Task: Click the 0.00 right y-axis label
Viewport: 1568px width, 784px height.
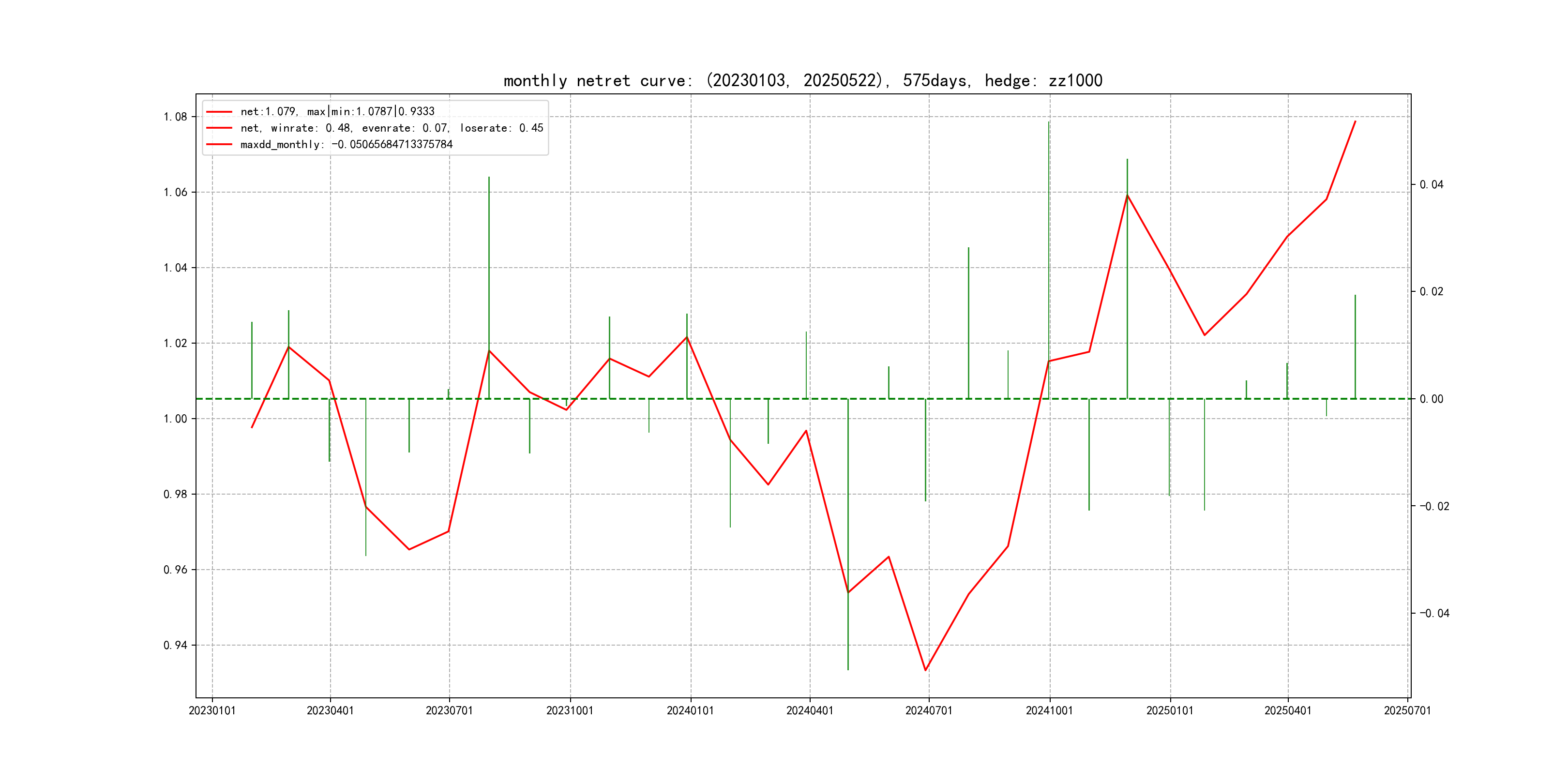Action: click(x=1431, y=399)
